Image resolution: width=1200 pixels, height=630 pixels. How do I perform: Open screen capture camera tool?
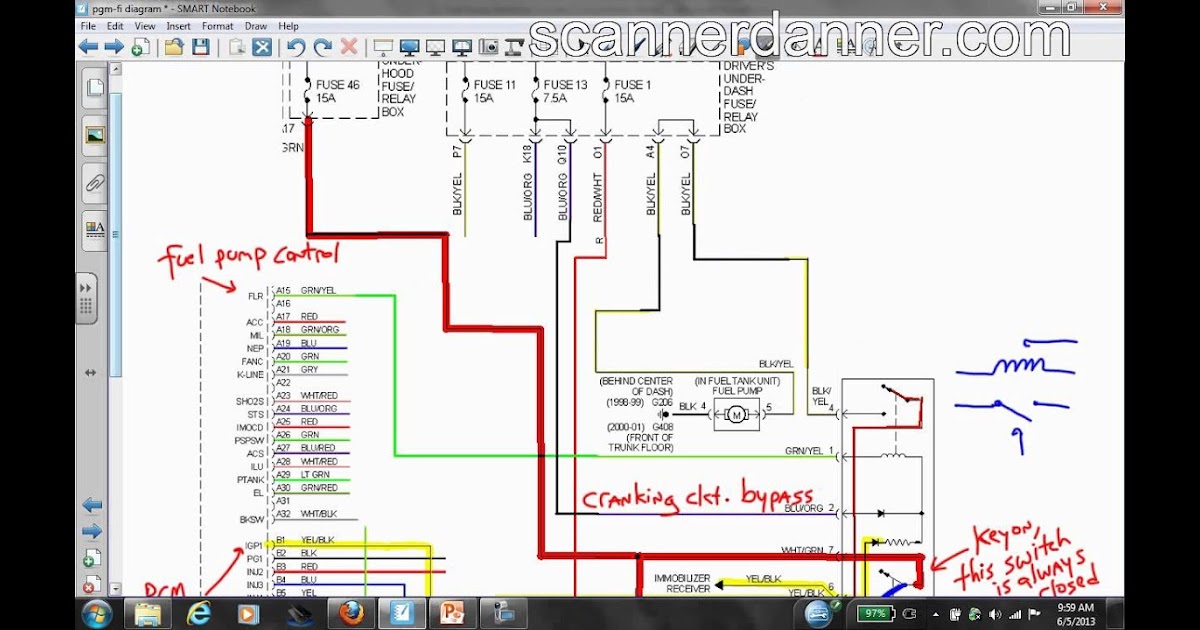[489, 47]
